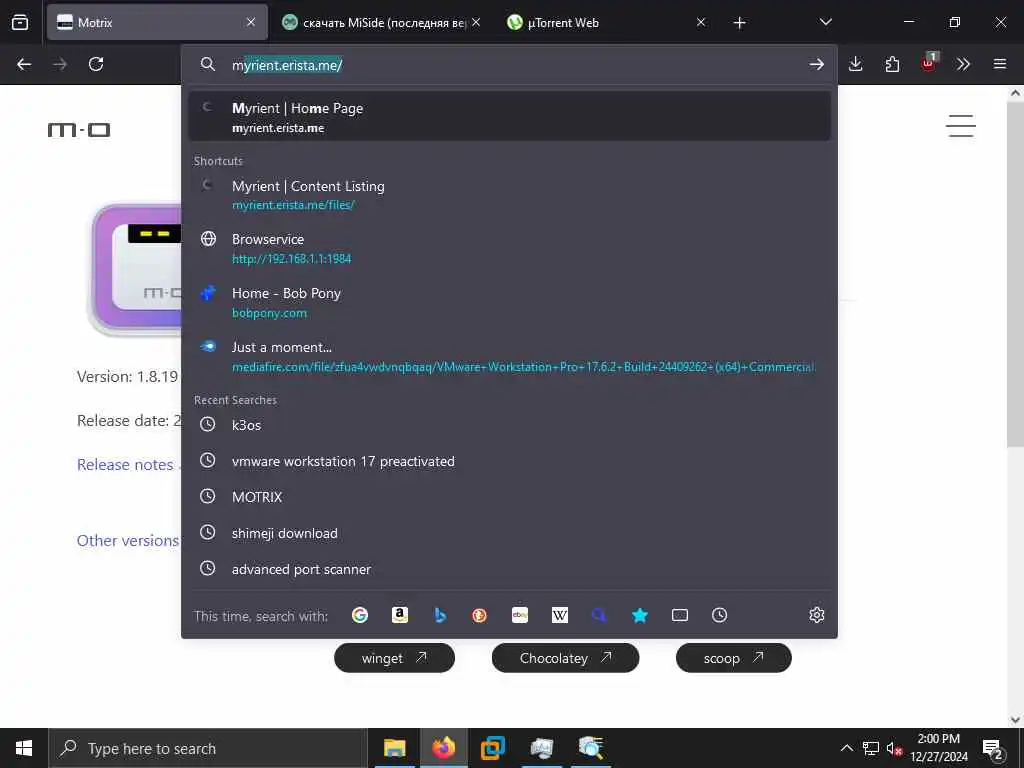Switch to the Motrix tab

[x=157, y=23]
